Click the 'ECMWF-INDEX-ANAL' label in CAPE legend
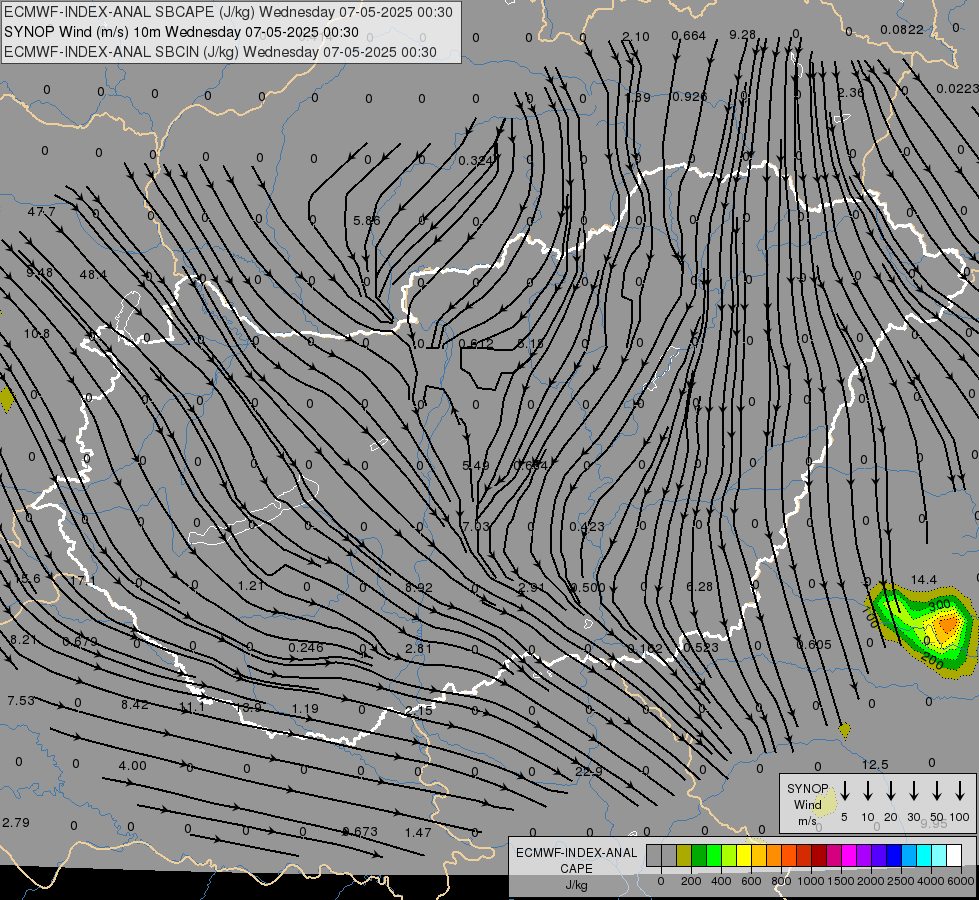The image size is (979, 900). tap(576, 853)
